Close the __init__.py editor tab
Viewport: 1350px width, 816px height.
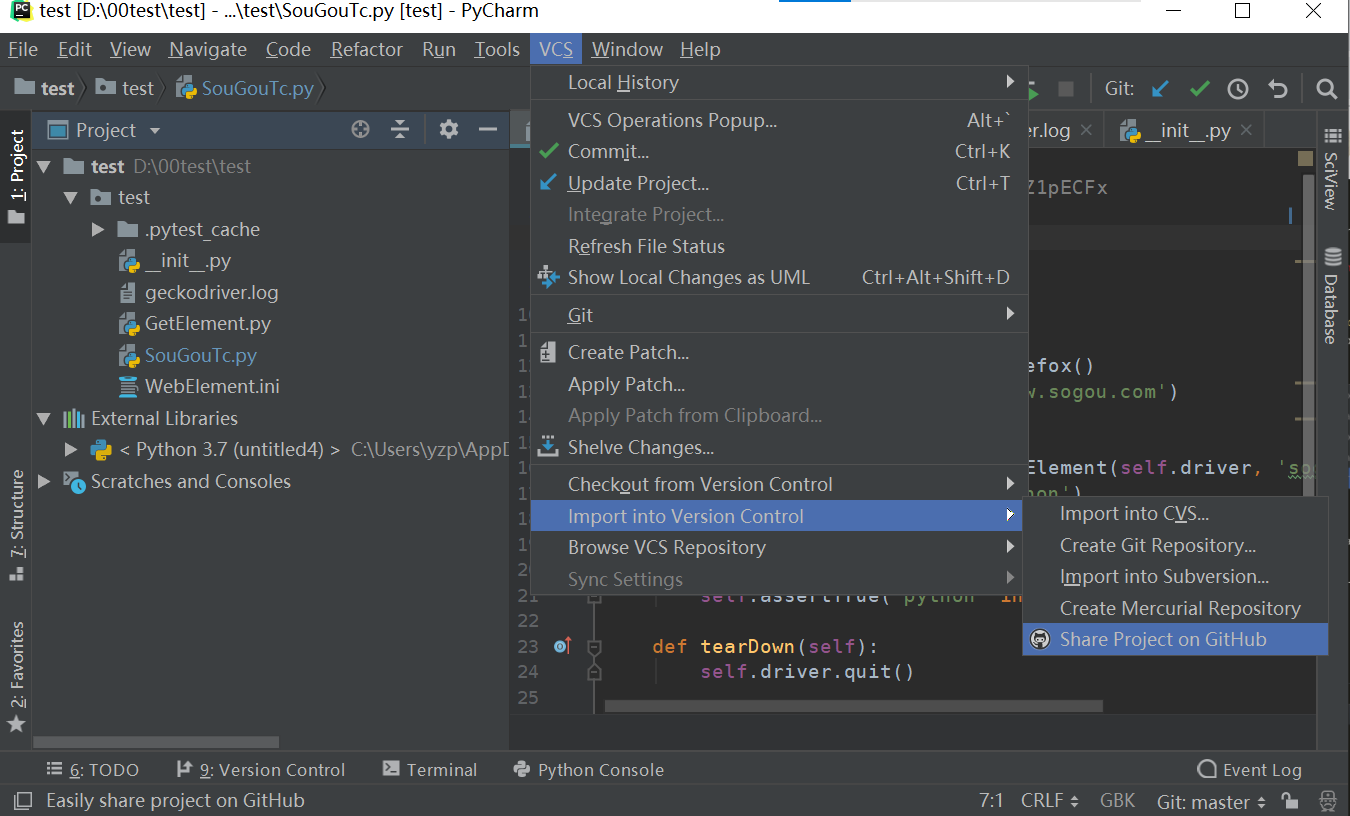click(1246, 130)
